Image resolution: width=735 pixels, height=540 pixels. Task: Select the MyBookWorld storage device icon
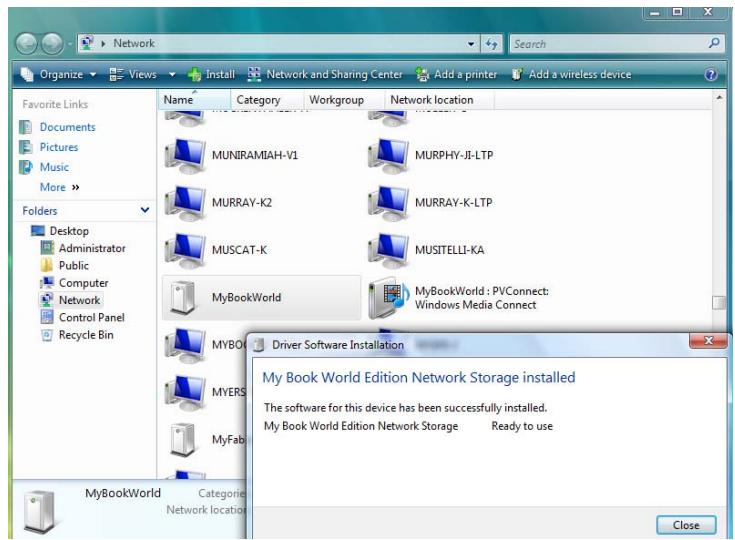click(x=182, y=297)
